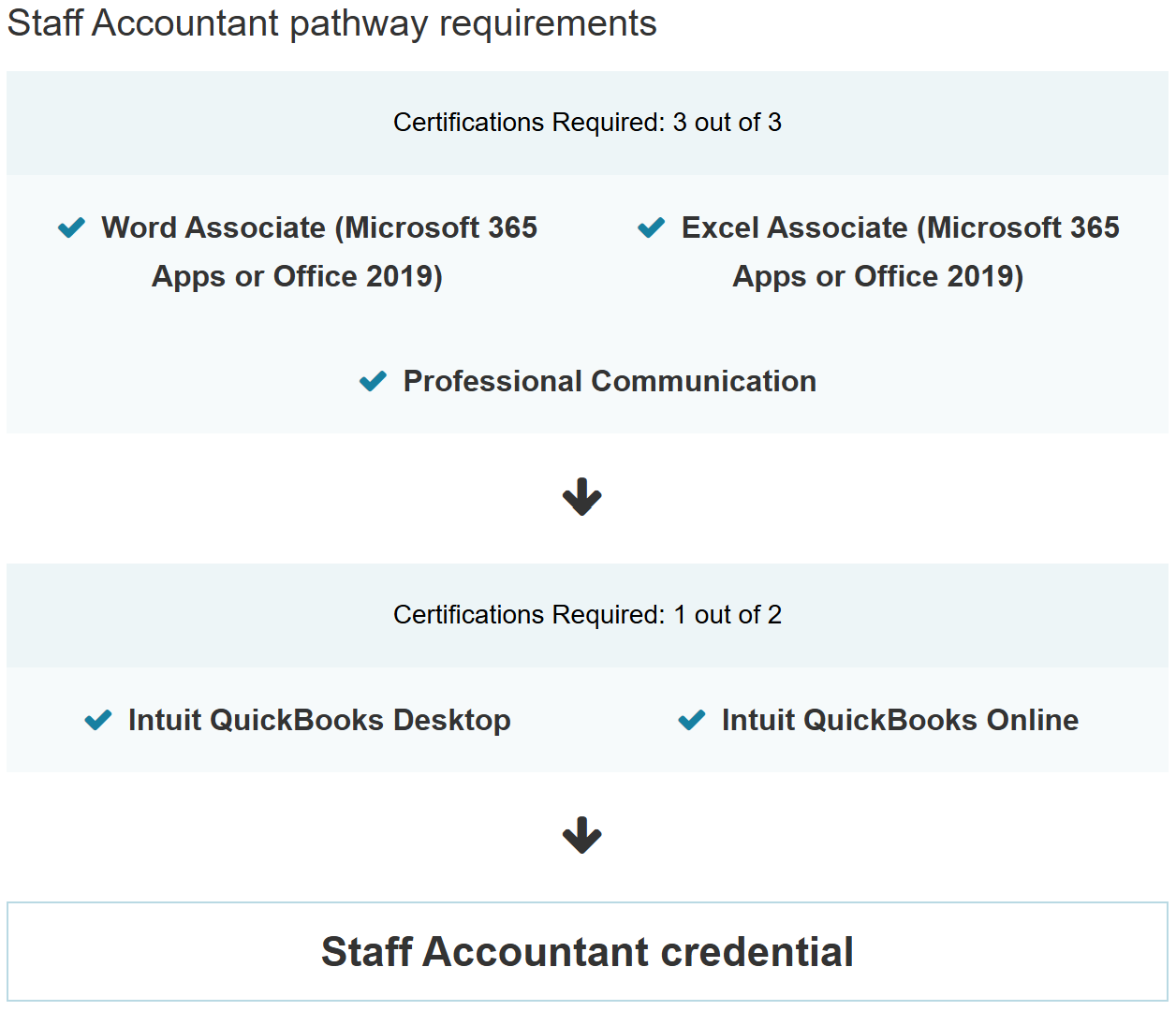Click 'Apps or Office 2019)' under Excel Associate
The height and width of the screenshot is (1011, 1176).
click(x=877, y=276)
